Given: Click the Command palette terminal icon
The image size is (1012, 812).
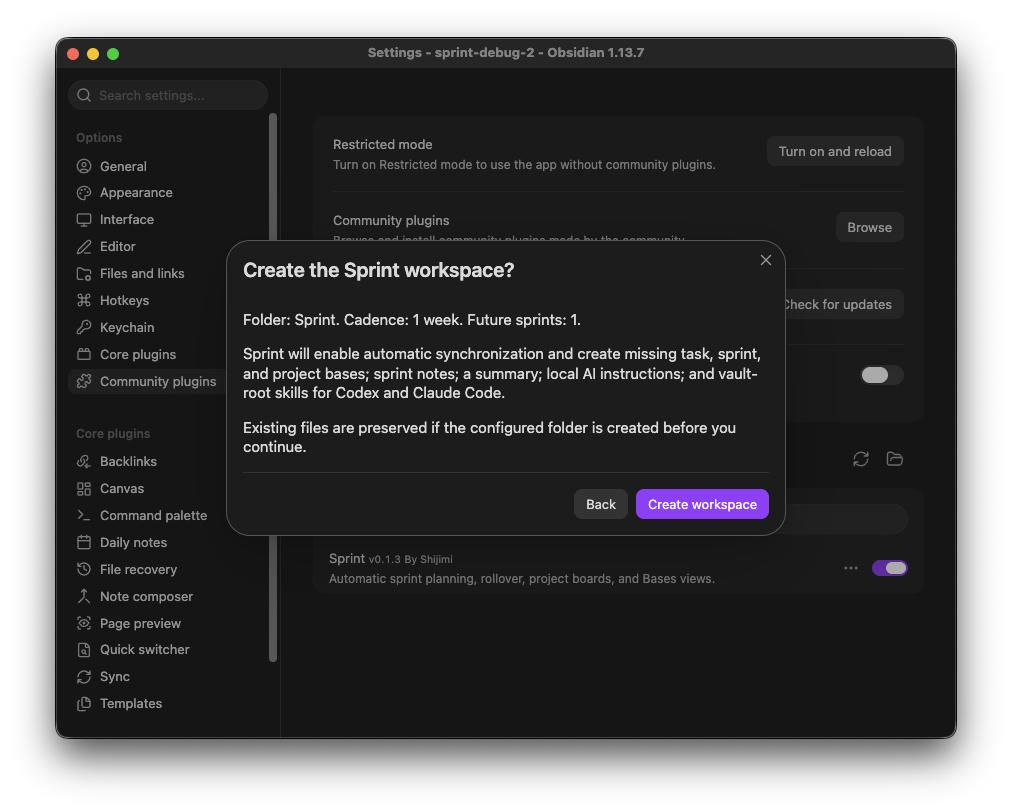Looking at the screenshot, I should [84, 516].
